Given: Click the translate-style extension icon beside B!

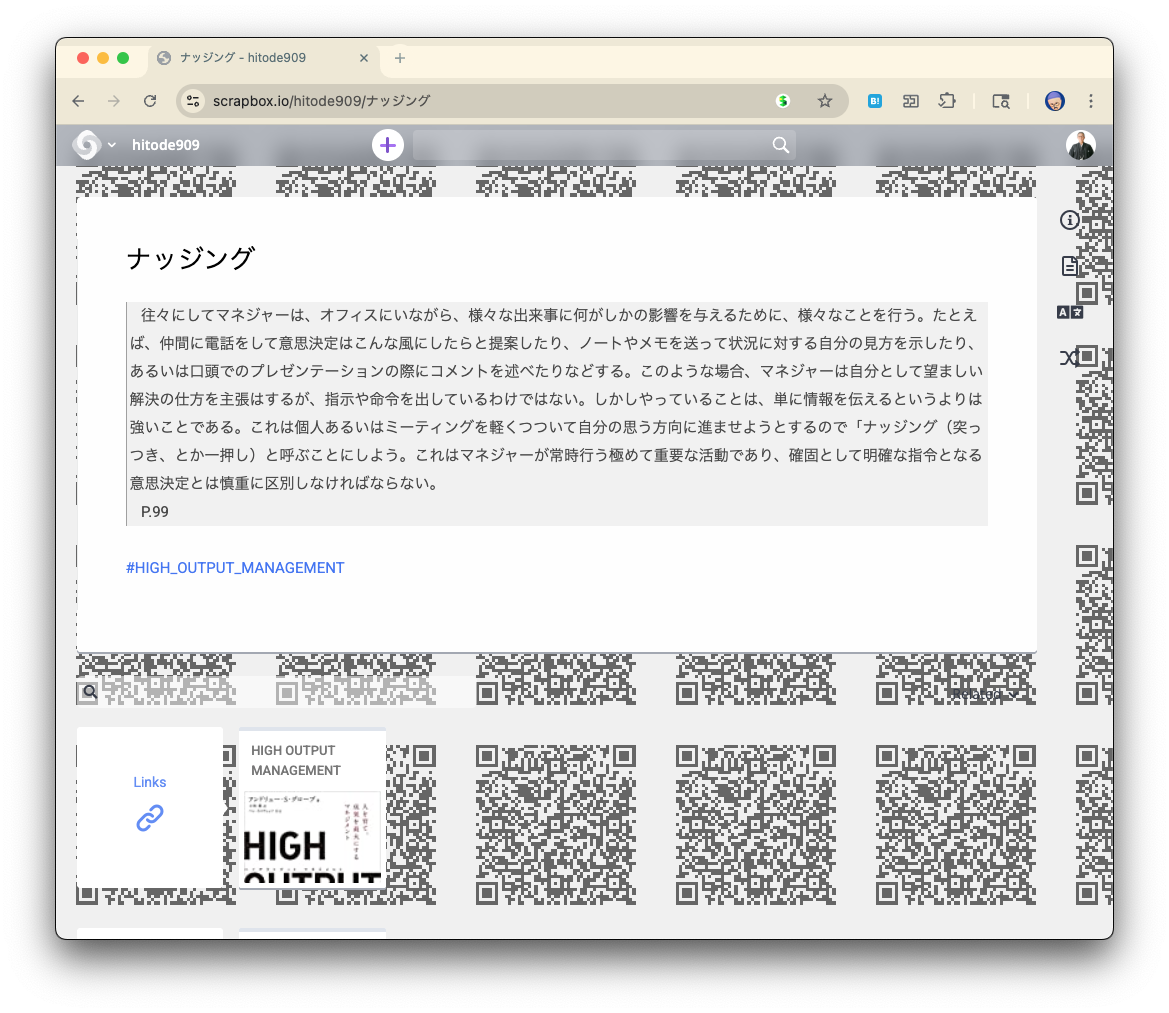Looking at the screenshot, I should click(910, 101).
